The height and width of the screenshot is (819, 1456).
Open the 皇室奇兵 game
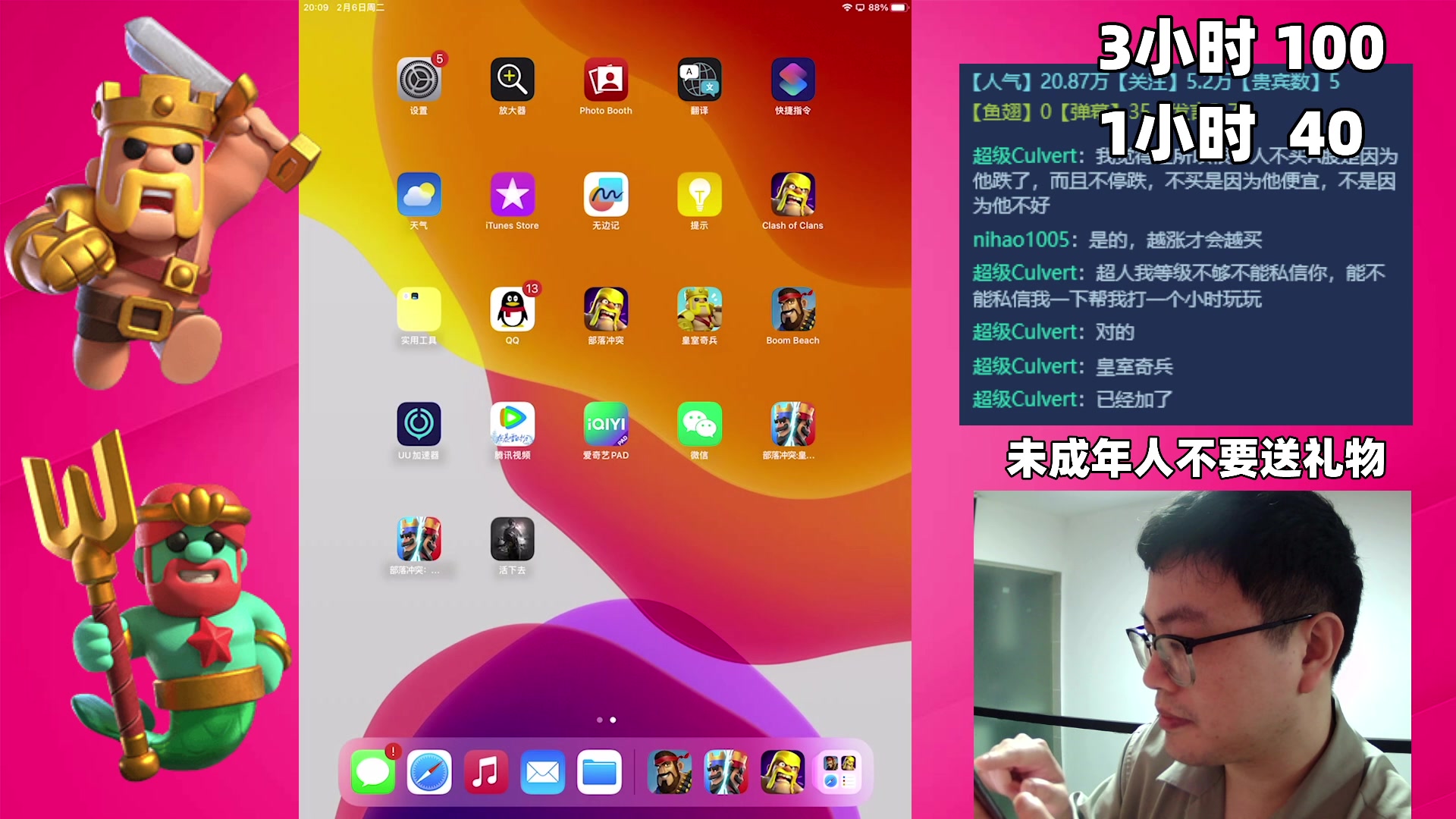pos(699,309)
